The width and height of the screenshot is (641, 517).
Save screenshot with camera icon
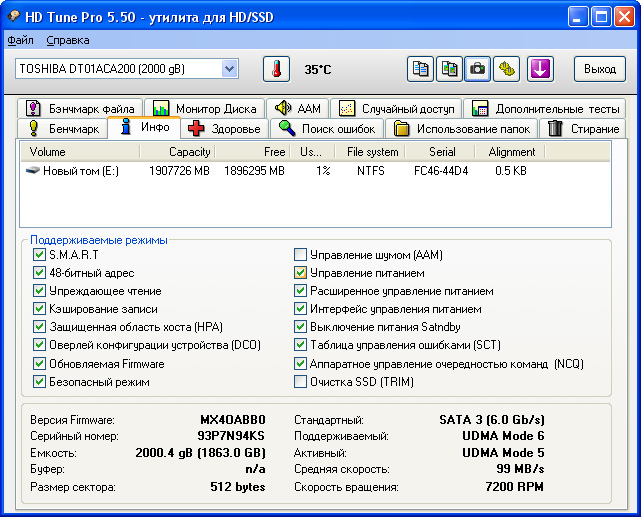point(477,69)
